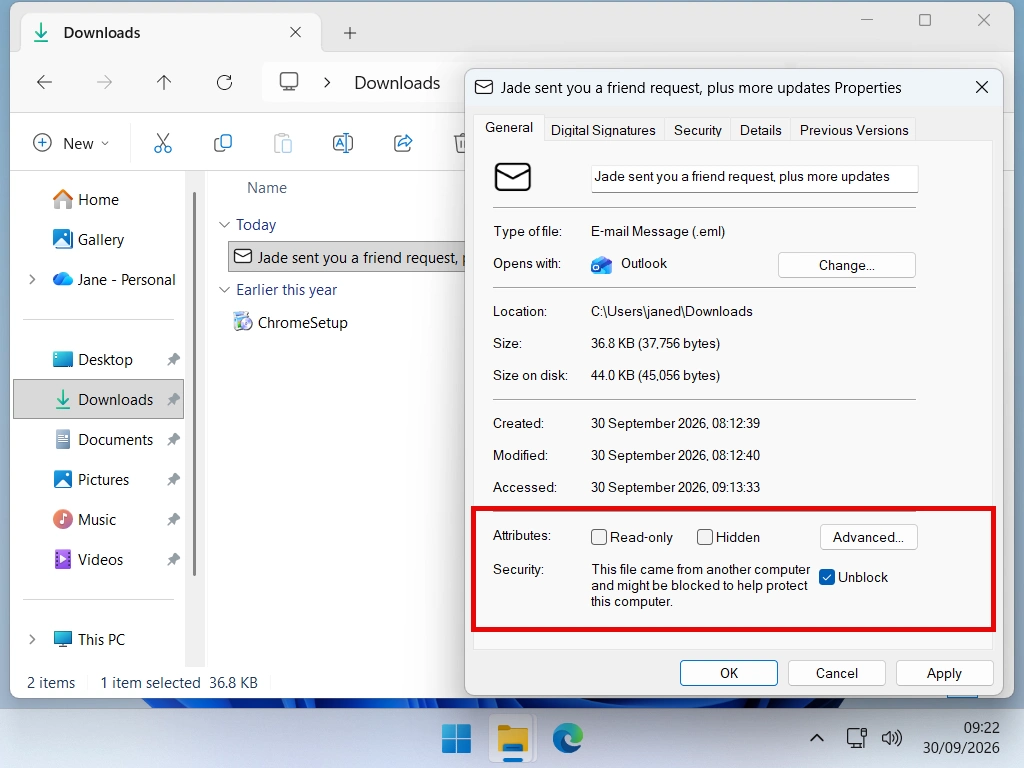The image size is (1024, 768).
Task: Click the Apply button
Action: point(944,673)
